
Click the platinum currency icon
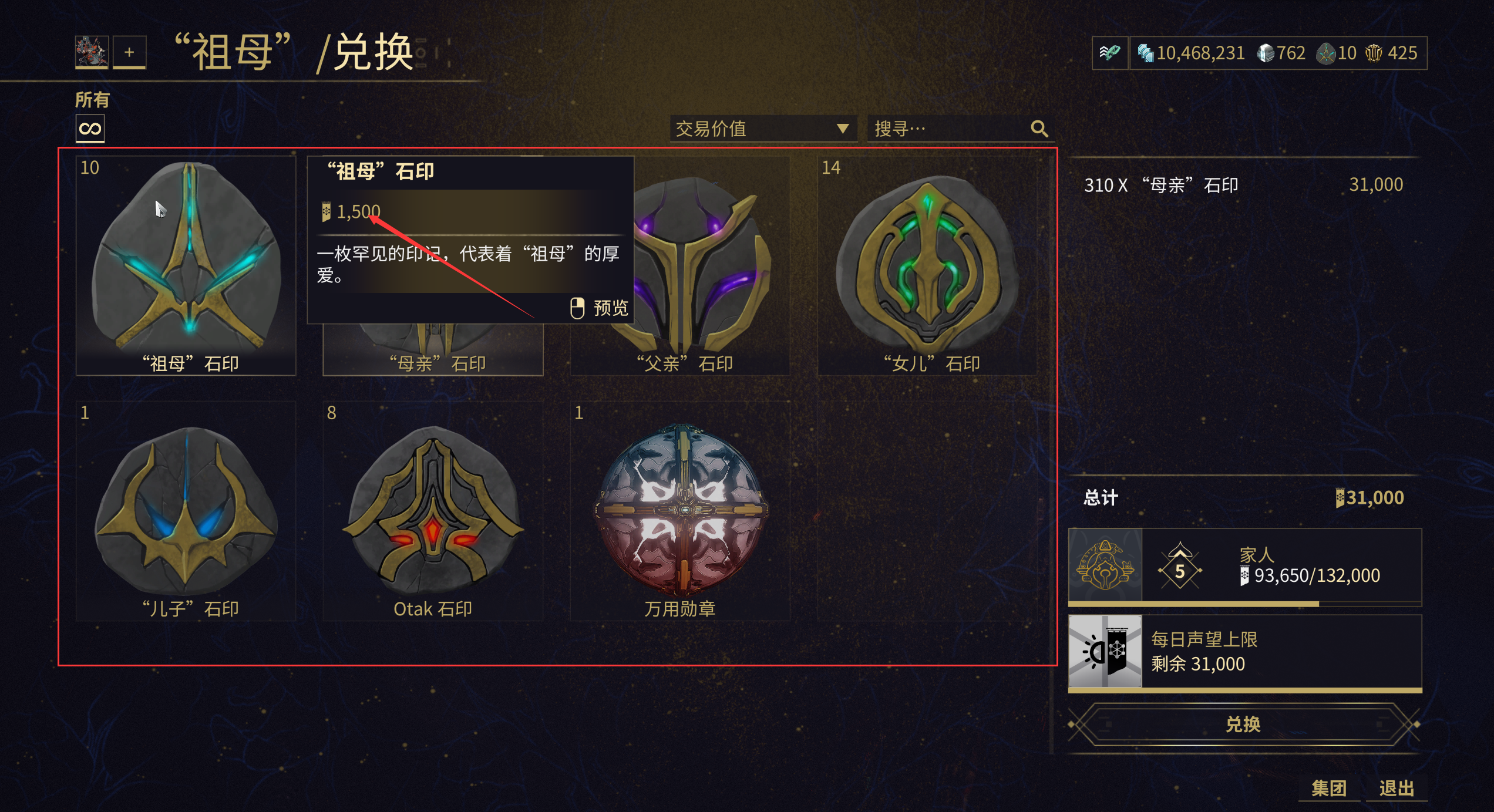[1266, 53]
